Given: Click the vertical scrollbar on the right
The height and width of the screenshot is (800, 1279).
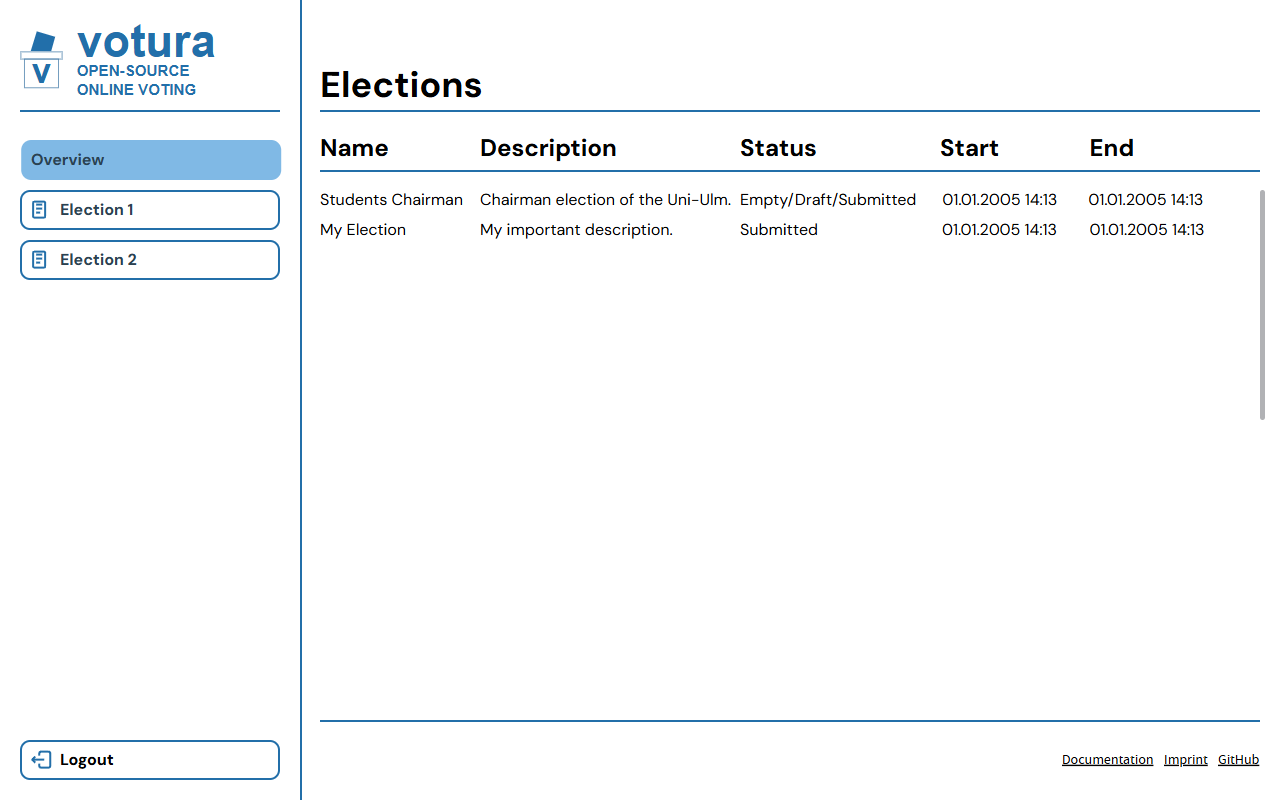Looking at the screenshot, I should tap(1262, 305).
